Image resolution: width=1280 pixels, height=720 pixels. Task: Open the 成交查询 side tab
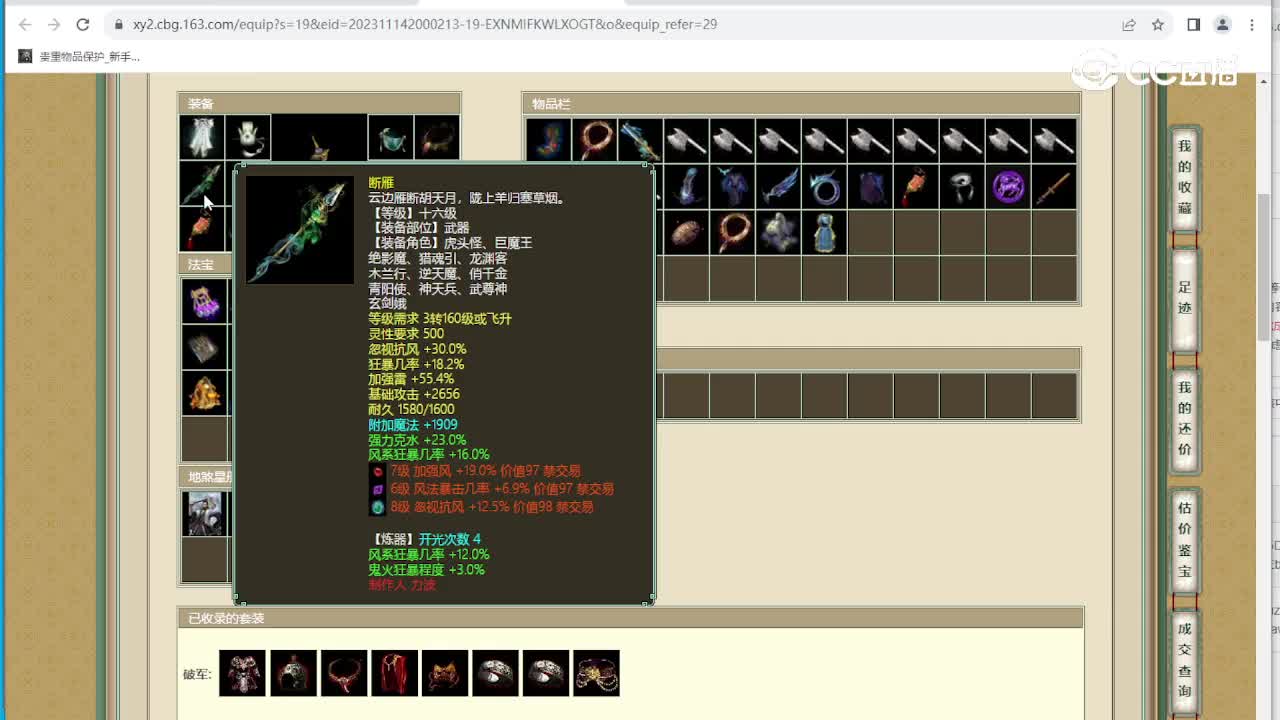(x=1184, y=660)
